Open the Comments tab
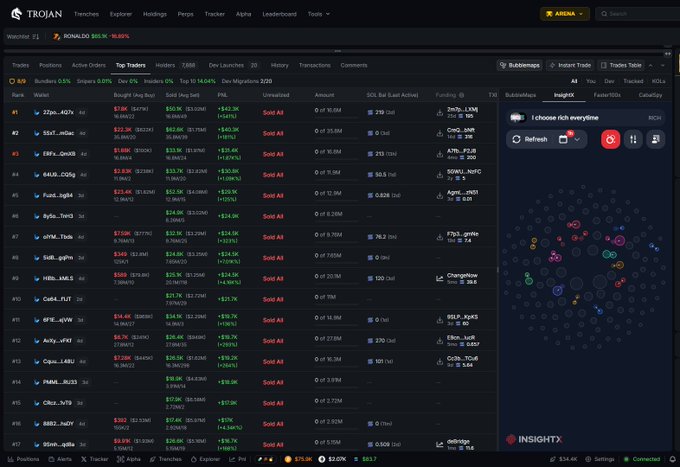Image resolution: width=680 pixels, height=467 pixels. point(354,65)
